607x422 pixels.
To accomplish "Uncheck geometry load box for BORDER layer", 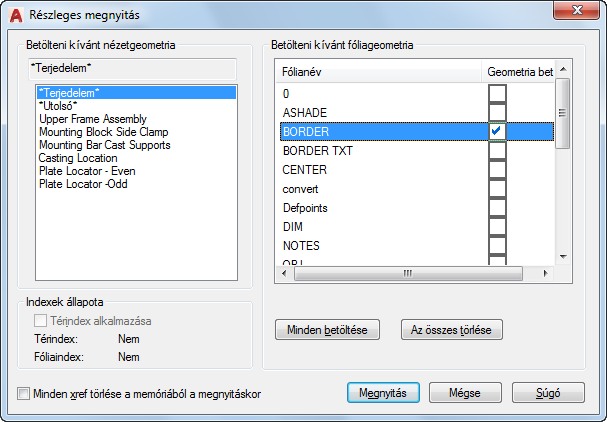I will 497,131.
